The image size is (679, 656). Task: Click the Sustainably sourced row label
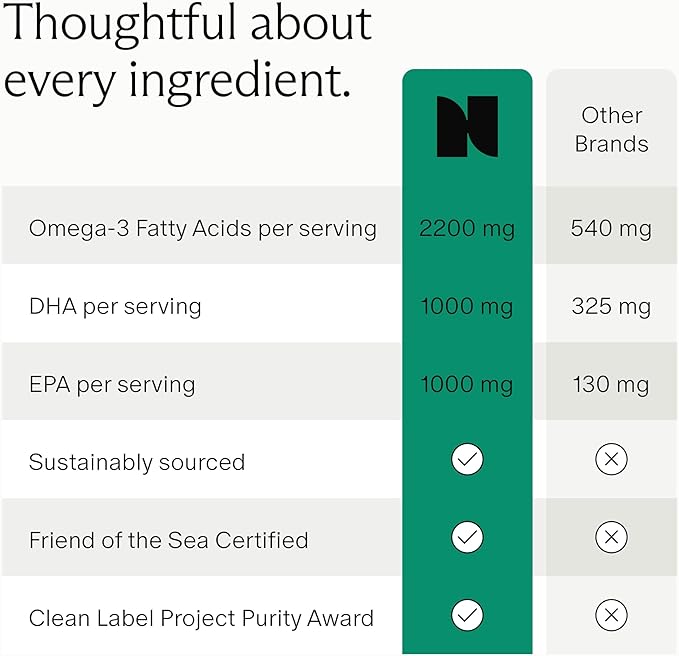(137, 462)
